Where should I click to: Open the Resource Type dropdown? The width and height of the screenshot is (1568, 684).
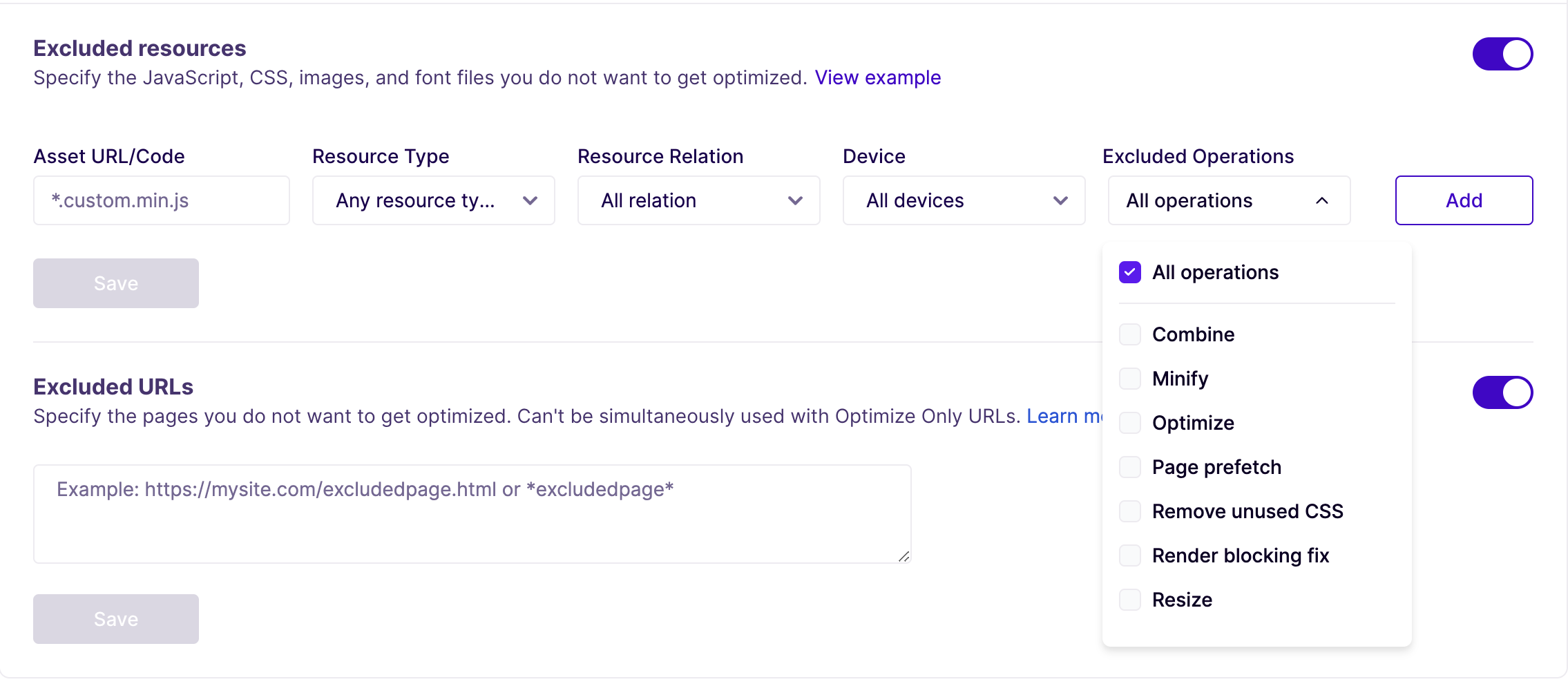coord(433,200)
